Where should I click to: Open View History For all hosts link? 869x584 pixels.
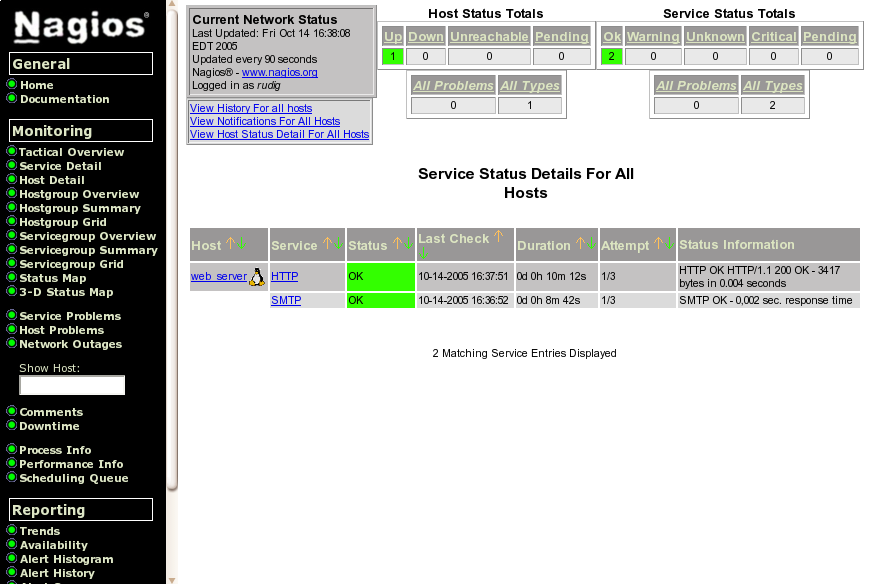251,108
